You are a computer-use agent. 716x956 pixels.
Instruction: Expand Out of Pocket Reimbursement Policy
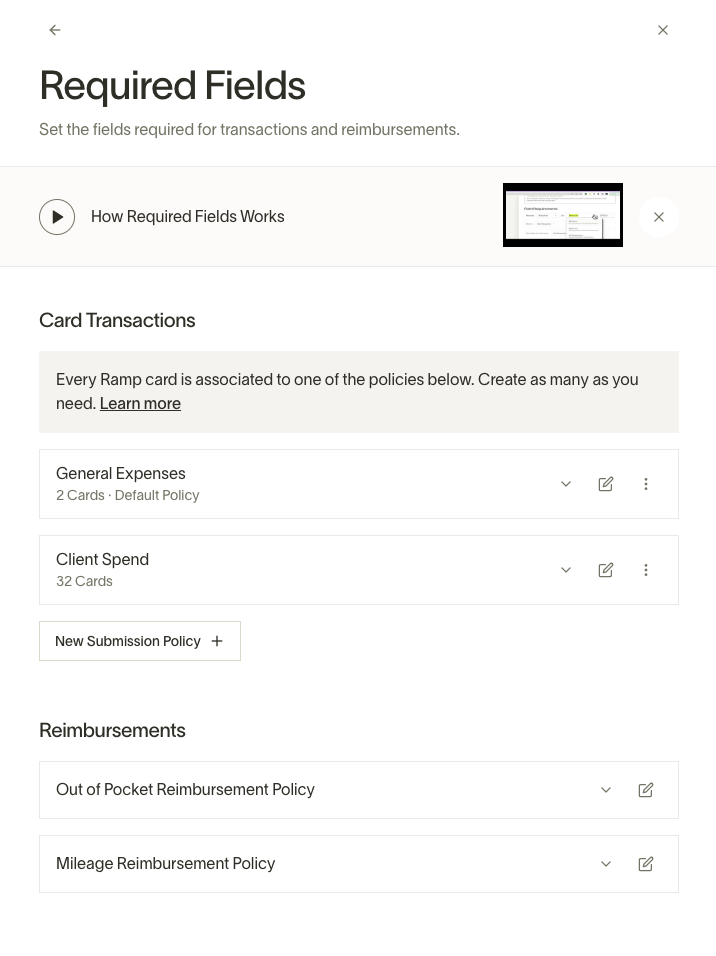click(606, 790)
